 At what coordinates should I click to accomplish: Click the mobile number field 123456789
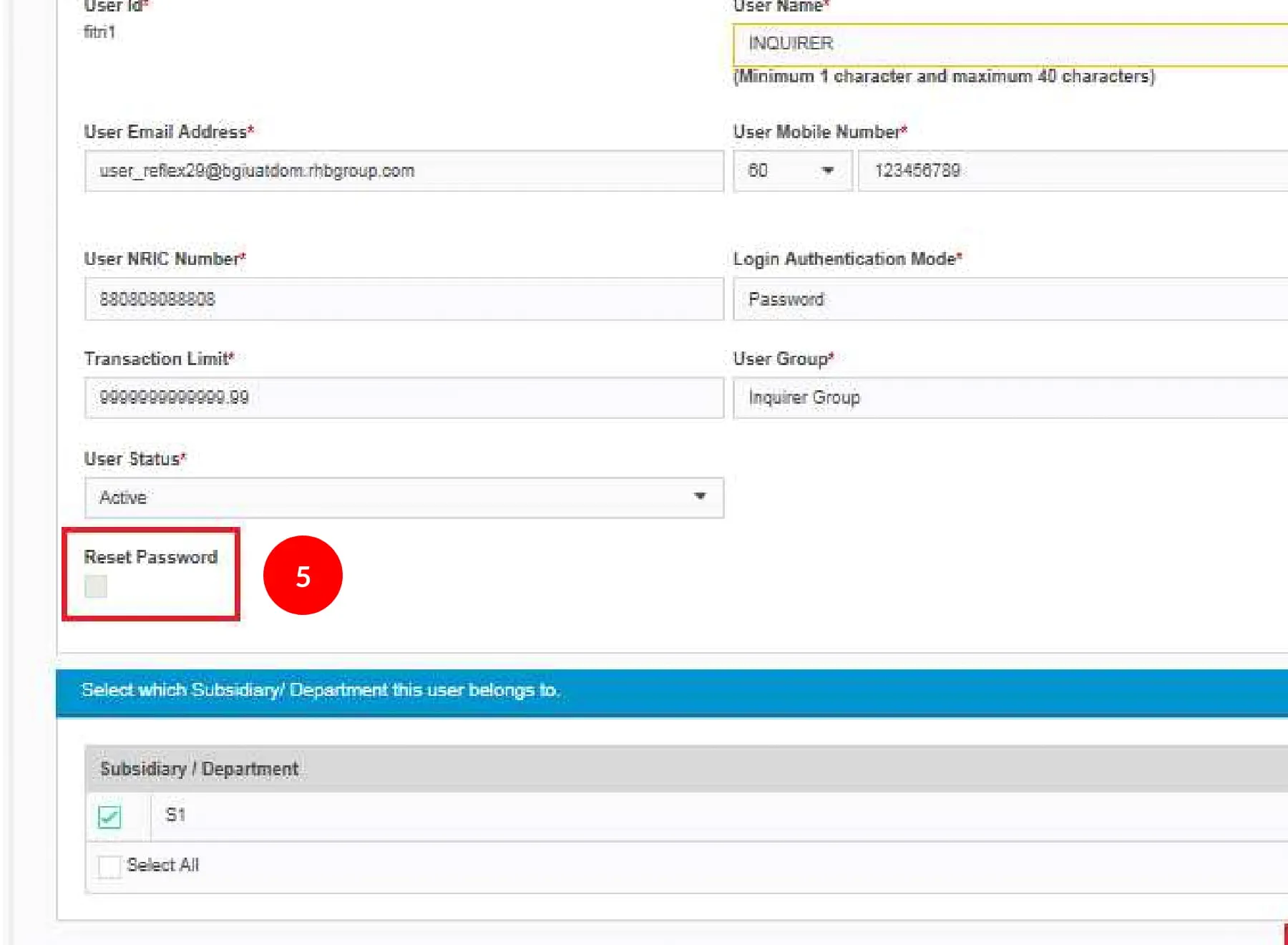pyautogui.click(x=1072, y=171)
